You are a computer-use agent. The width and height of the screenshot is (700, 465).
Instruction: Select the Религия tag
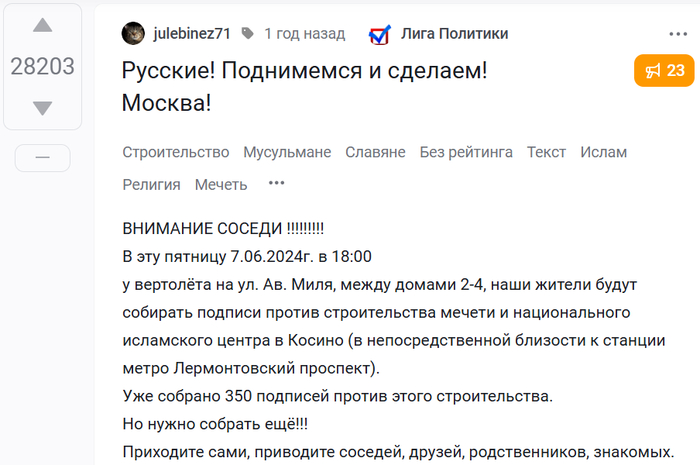151,185
